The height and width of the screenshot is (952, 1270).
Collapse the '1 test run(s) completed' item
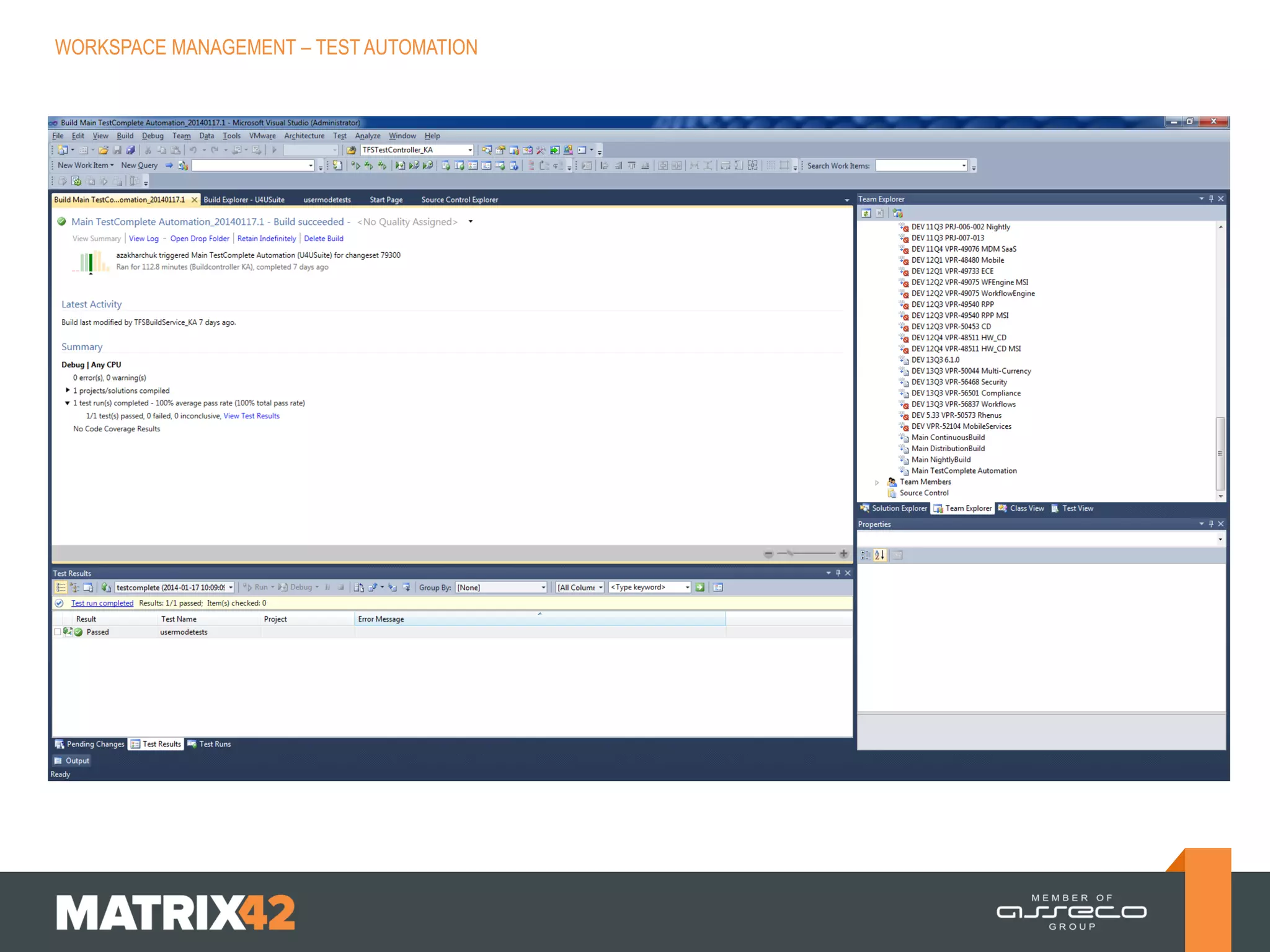[68, 403]
